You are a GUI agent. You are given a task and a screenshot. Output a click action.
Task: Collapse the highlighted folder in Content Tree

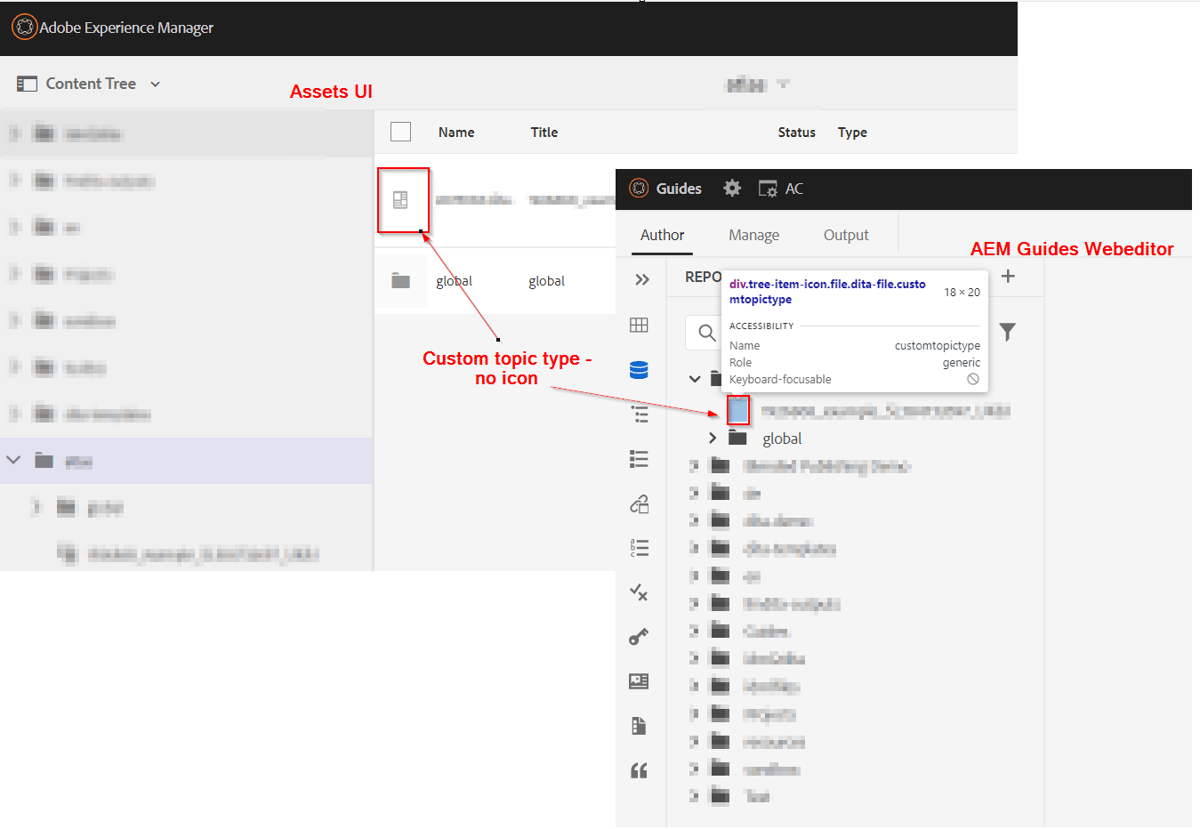[14, 459]
